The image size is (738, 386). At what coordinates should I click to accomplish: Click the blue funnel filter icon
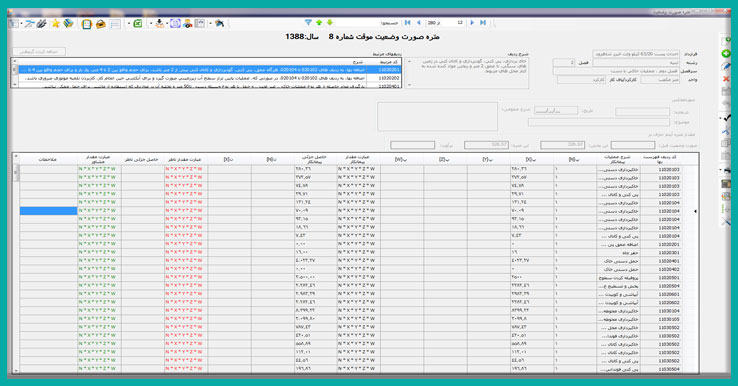coord(308,23)
